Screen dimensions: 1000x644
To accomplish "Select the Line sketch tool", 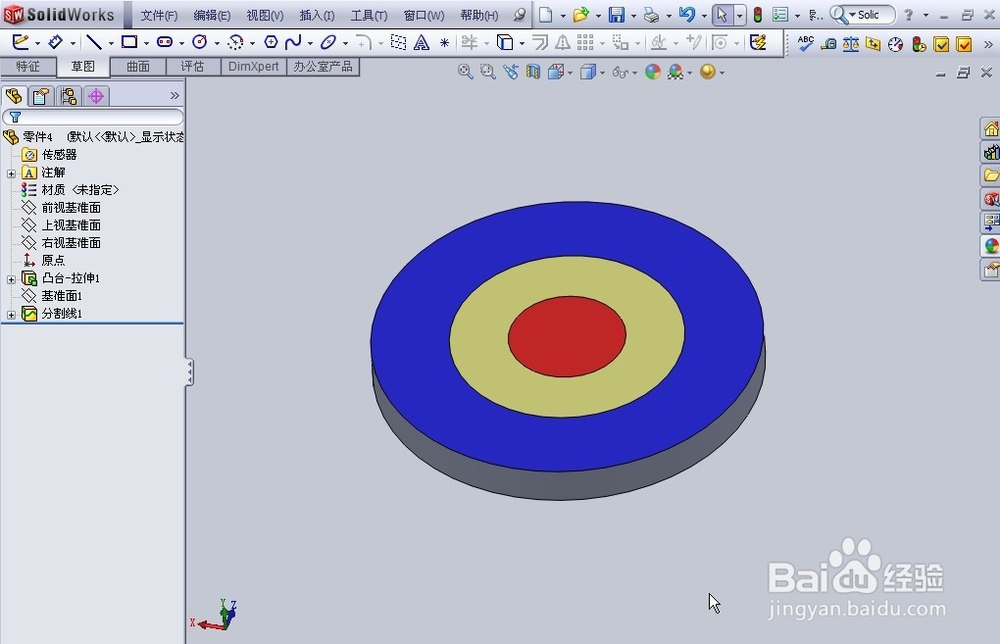I will (x=94, y=42).
